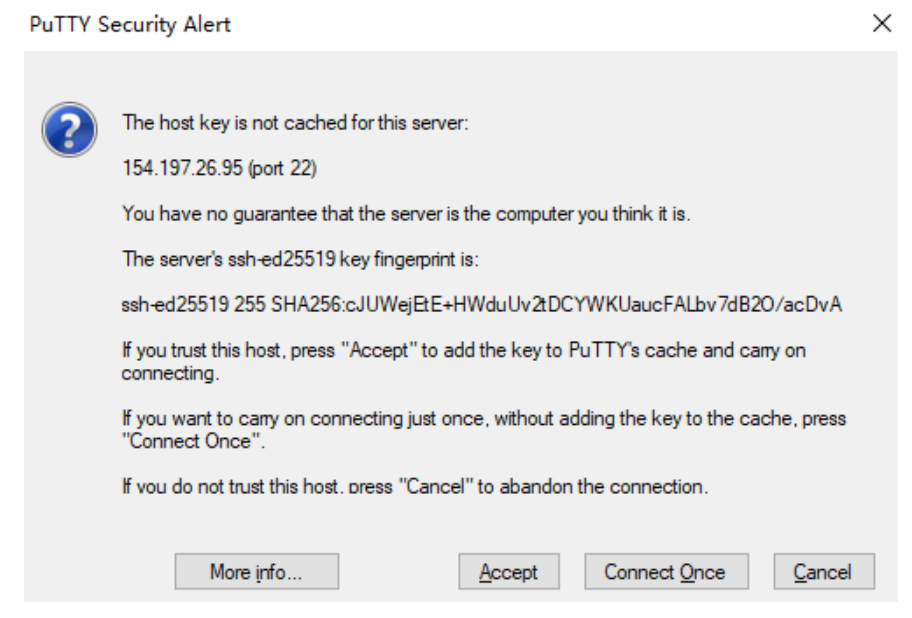Click the quoted "Connect Once". text in the paragraph
Image resolution: width=912 pixels, height=618 pixels.
pyautogui.click(x=193, y=441)
